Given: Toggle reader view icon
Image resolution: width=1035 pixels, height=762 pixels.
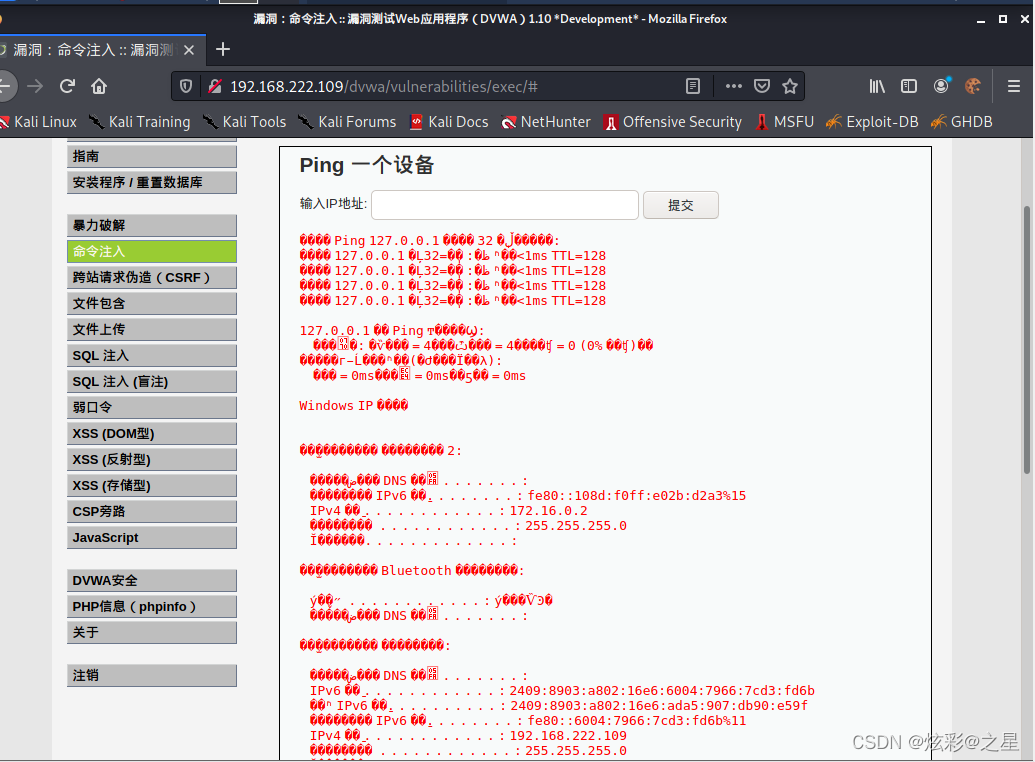Looking at the screenshot, I should tap(692, 87).
